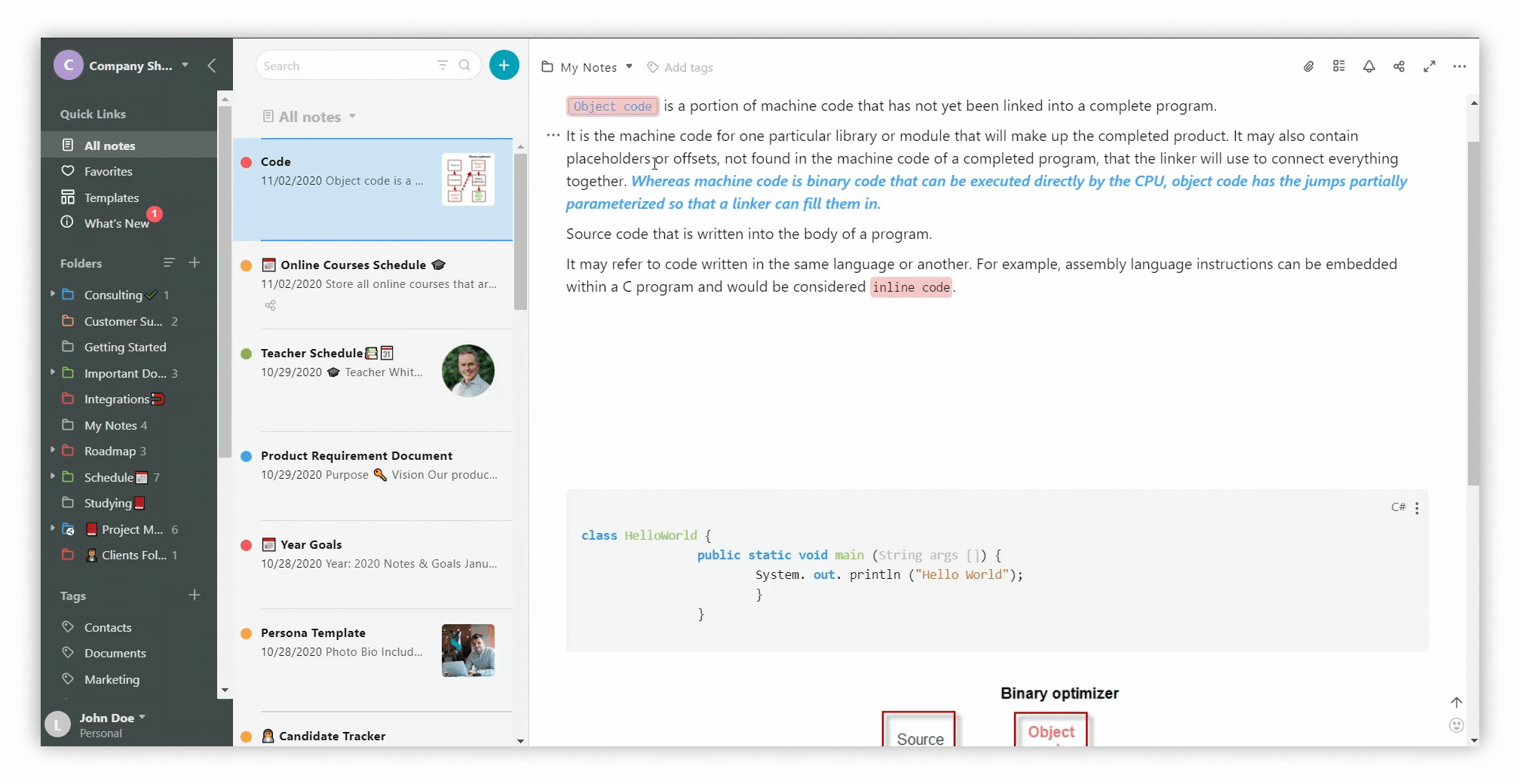Viewport: 1520px width, 784px height.
Task: Click the Add tags icon
Action: point(653,67)
